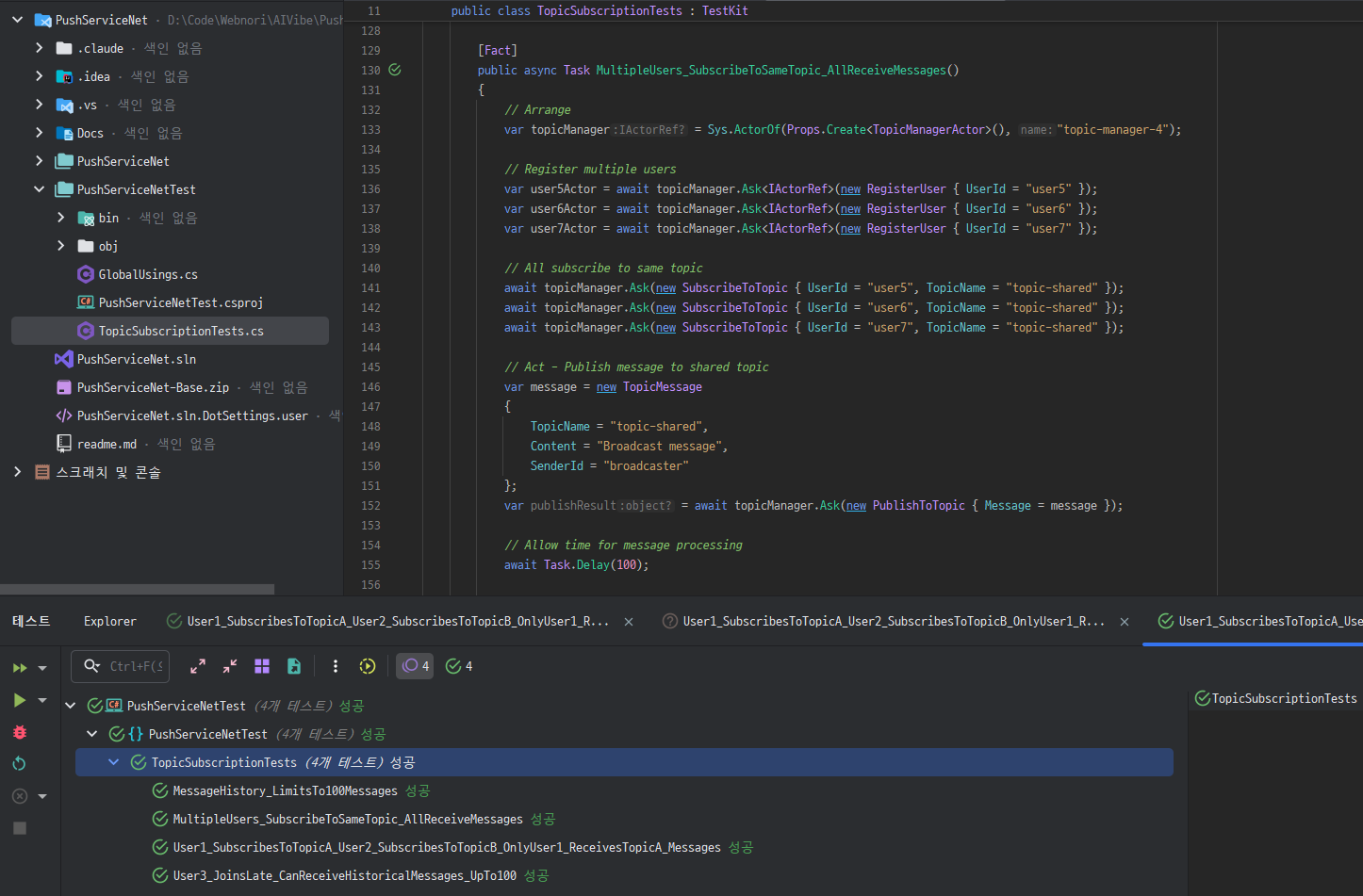Open PushServiceNetTest.csproj file in tree
Image resolution: width=1363 pixels, height=896 pixels.
click(180, 302)
